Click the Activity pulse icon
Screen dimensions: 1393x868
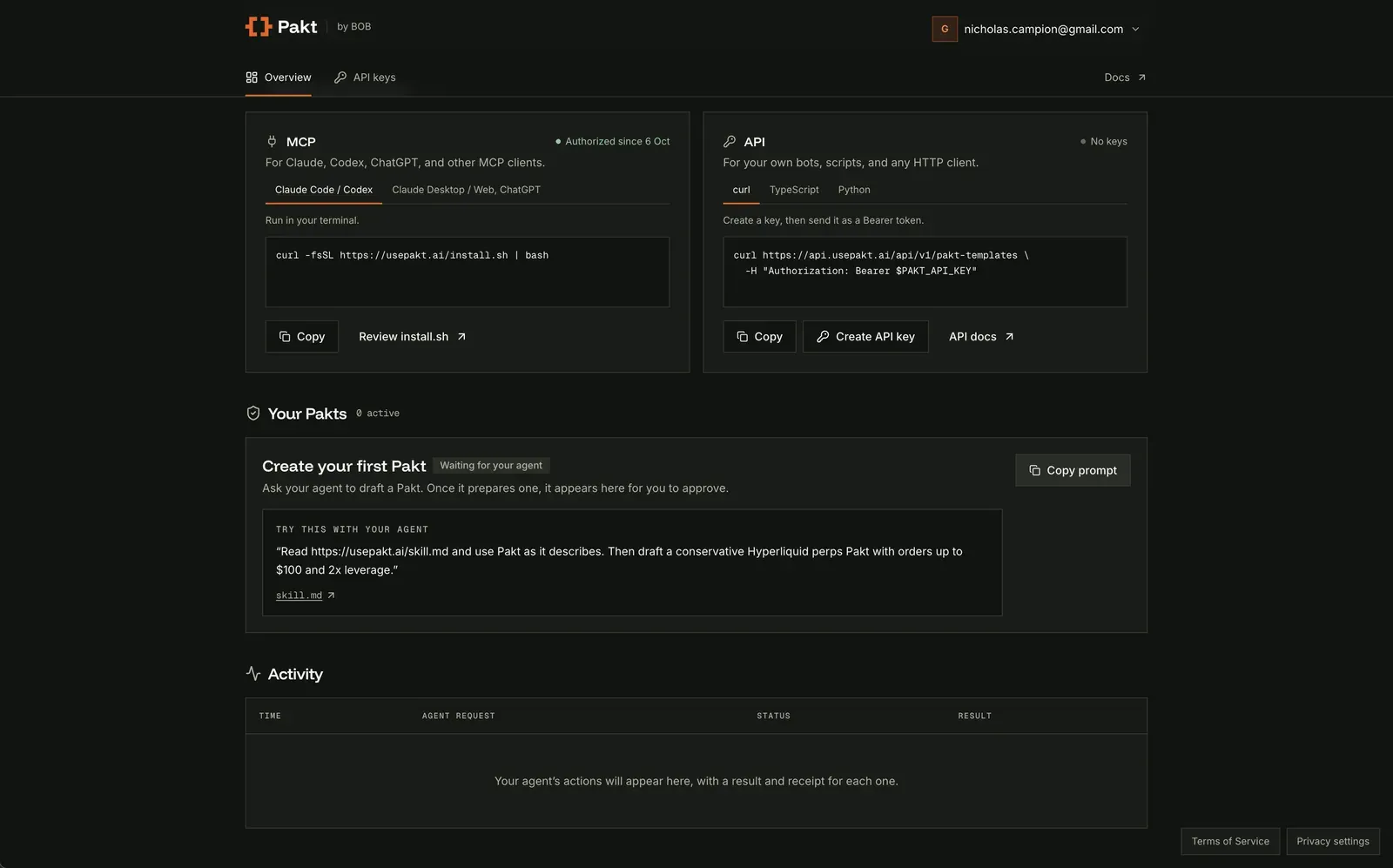click(253, 674)
